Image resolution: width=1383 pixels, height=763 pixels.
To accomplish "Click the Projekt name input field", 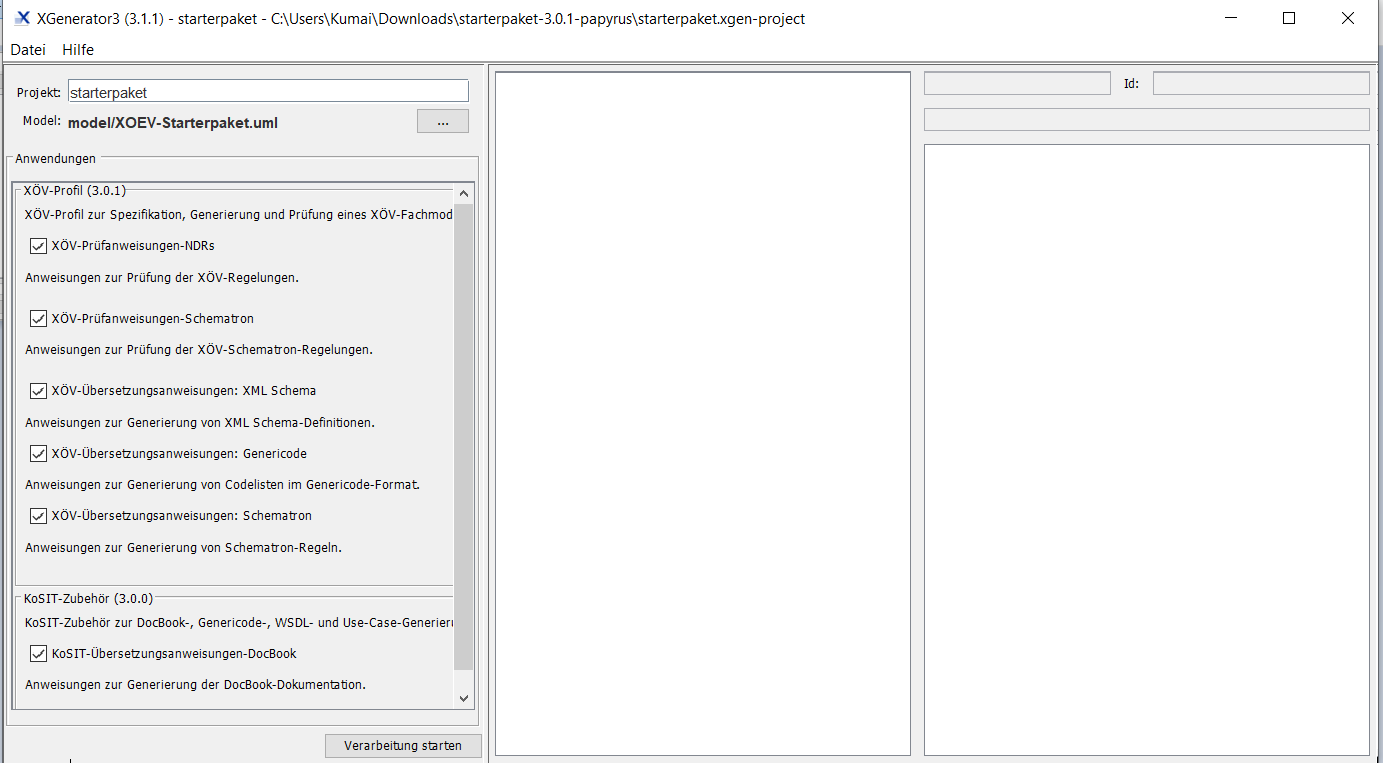I will pos(268,91).
